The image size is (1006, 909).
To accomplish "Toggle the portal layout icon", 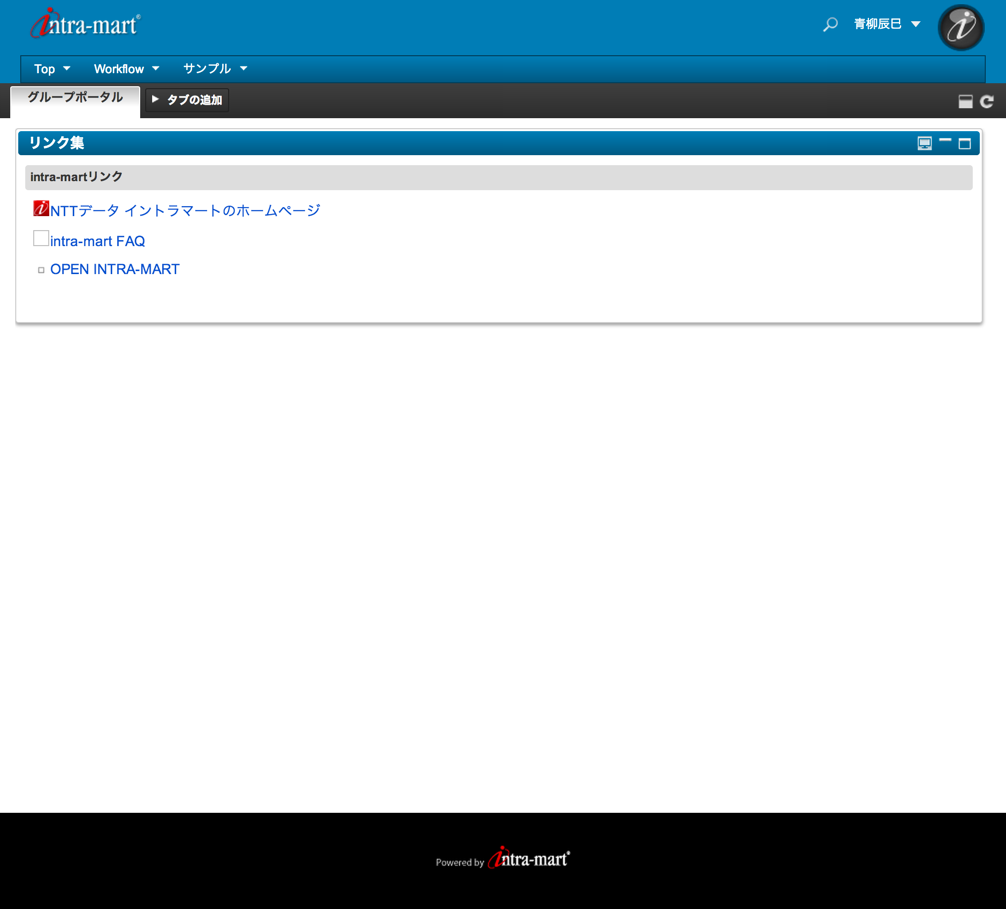I will click(965, 101).
